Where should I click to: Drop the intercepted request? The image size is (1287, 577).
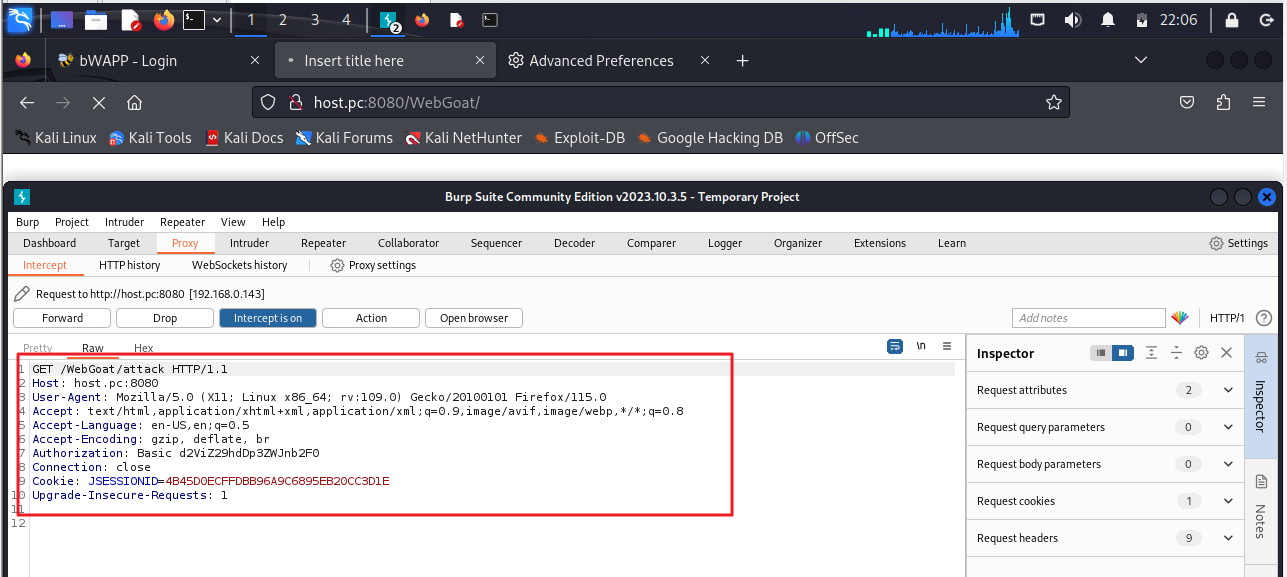point(165,318)
